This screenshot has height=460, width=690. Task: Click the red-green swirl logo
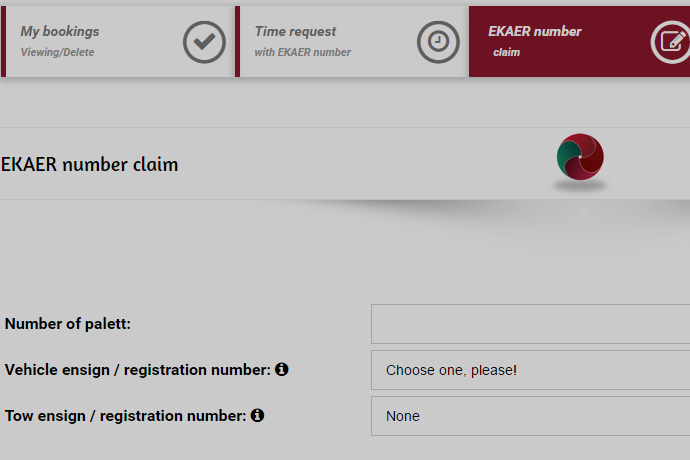[580, 158]
